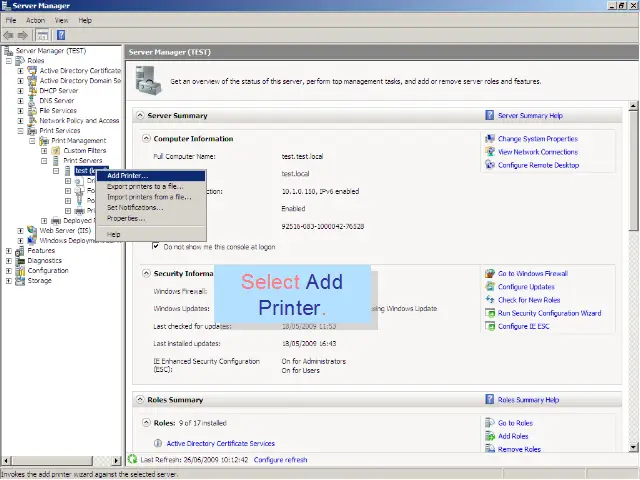Click the Add Roles icon

tap(490, 436)
